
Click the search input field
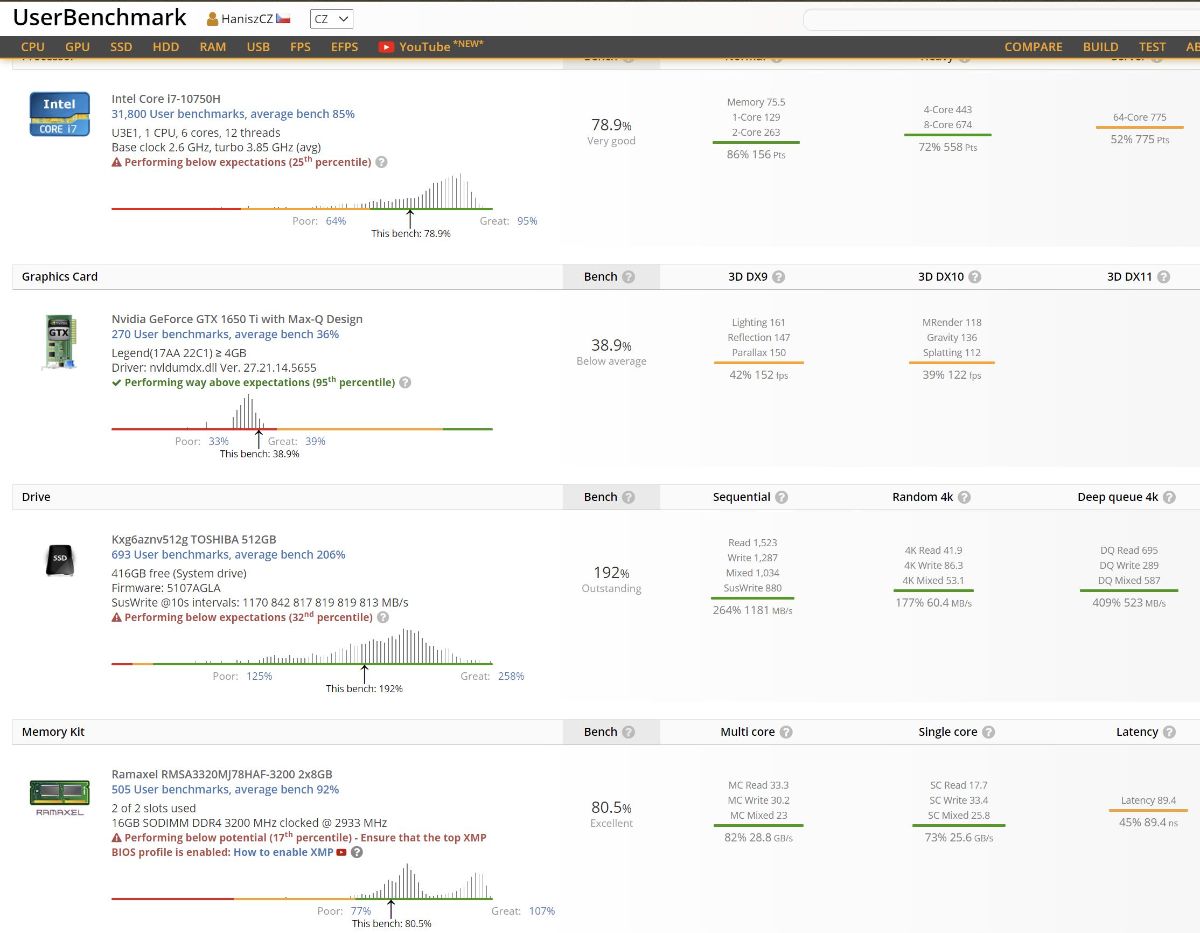click(x=1000, y=20)
